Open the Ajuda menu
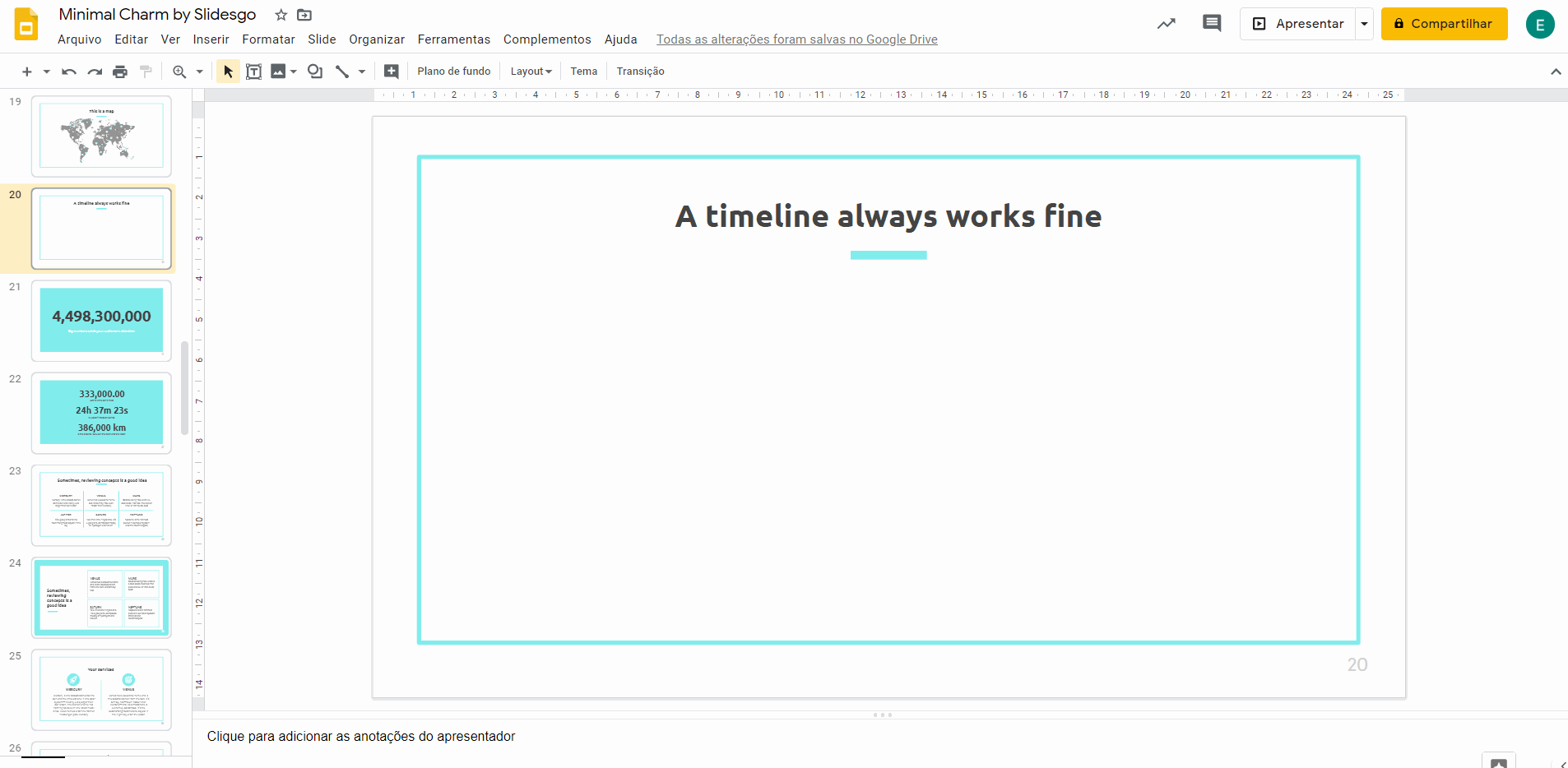Image resolution: width=1568 pixels, height=768 pixels. click(621, 39)
